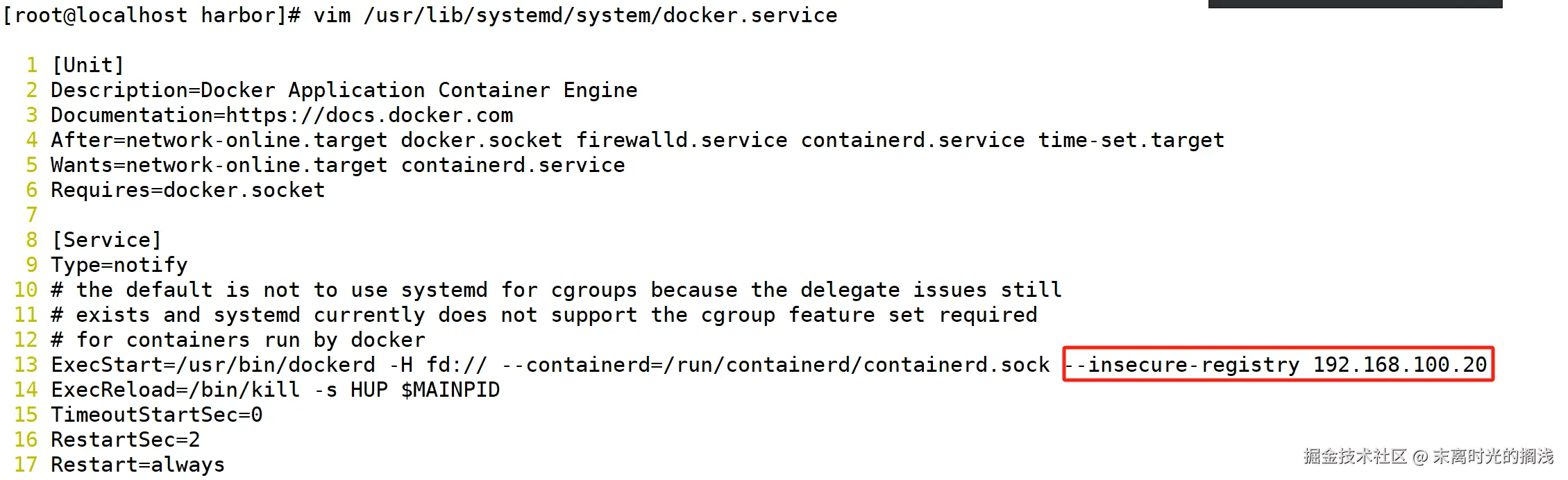1568x480 pixels.
Task: Click the [Service] section header
Action: click(x=106, y=240)
